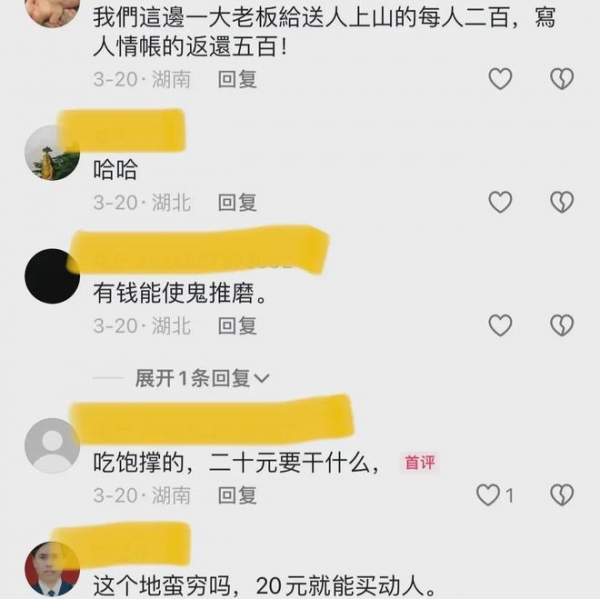Dislike the comment about 每人二百
The image size is (600, 599).
coord(562,79)
